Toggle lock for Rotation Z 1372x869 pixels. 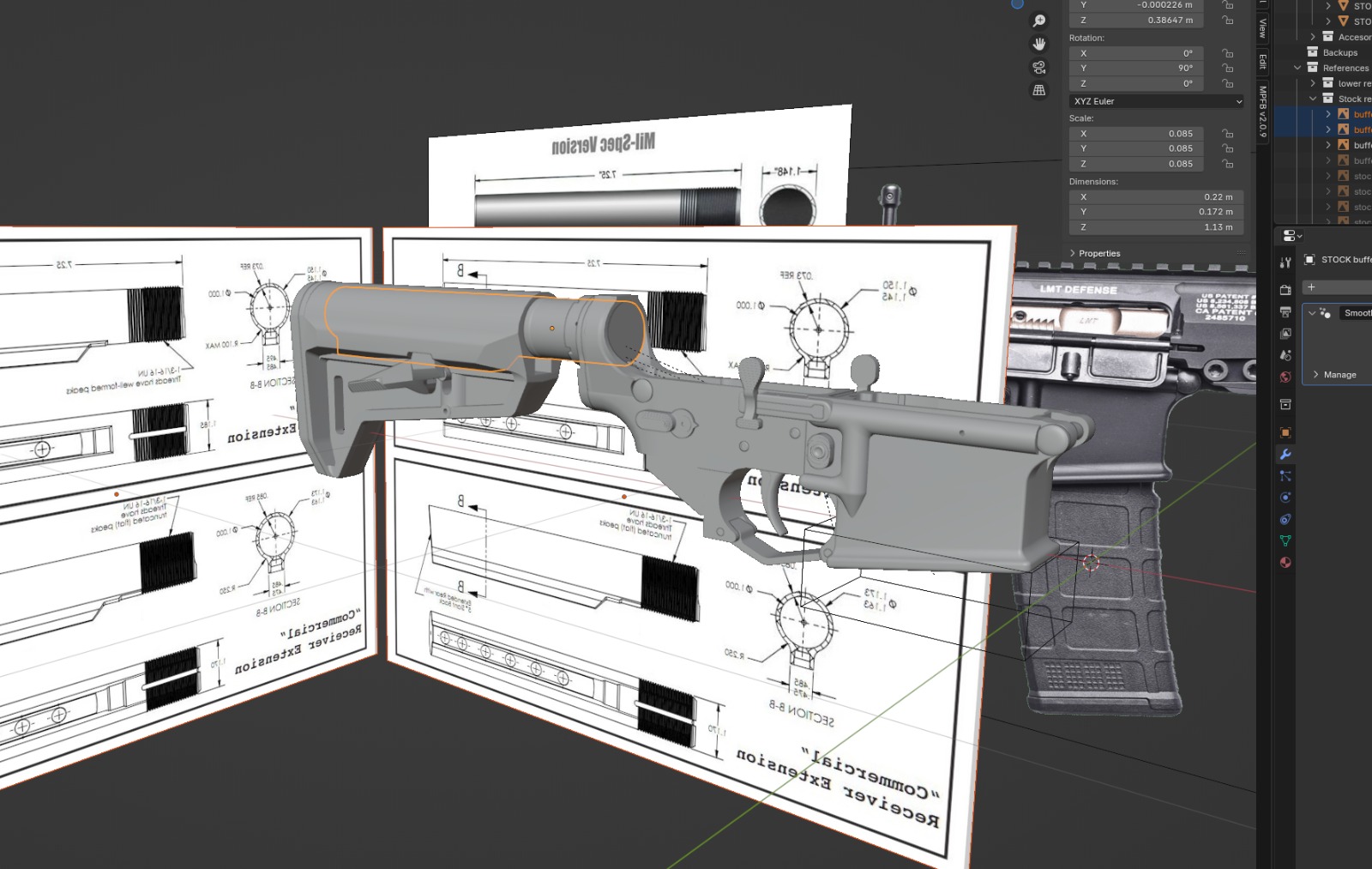pyautogui.click(x=1228, y=83)
